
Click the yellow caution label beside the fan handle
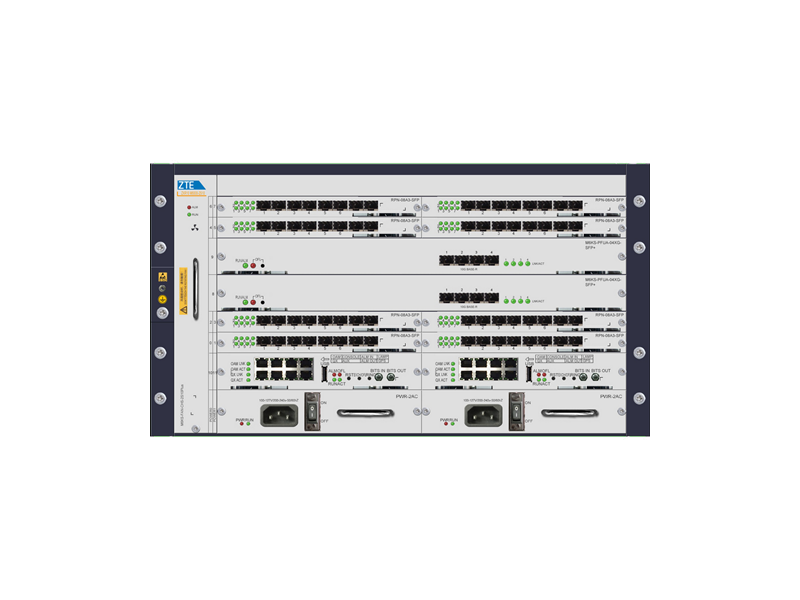[182, 290]
